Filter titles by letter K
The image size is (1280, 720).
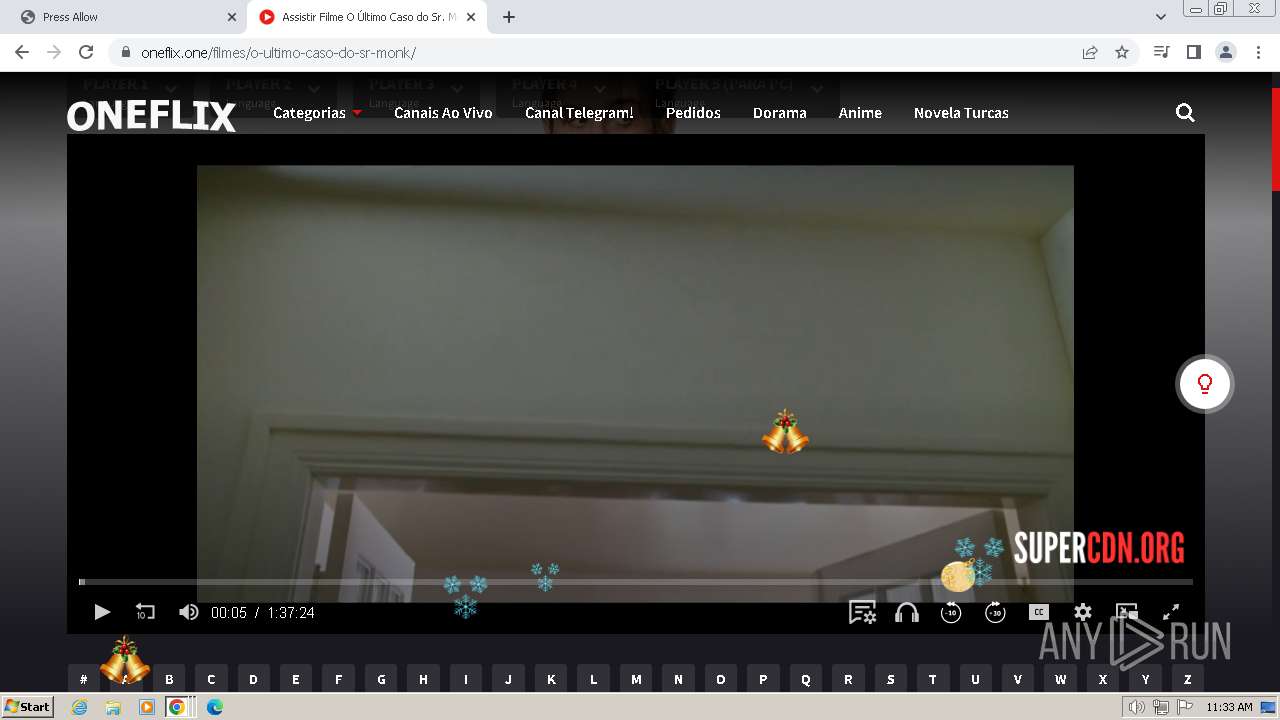(x=551, y=679)
